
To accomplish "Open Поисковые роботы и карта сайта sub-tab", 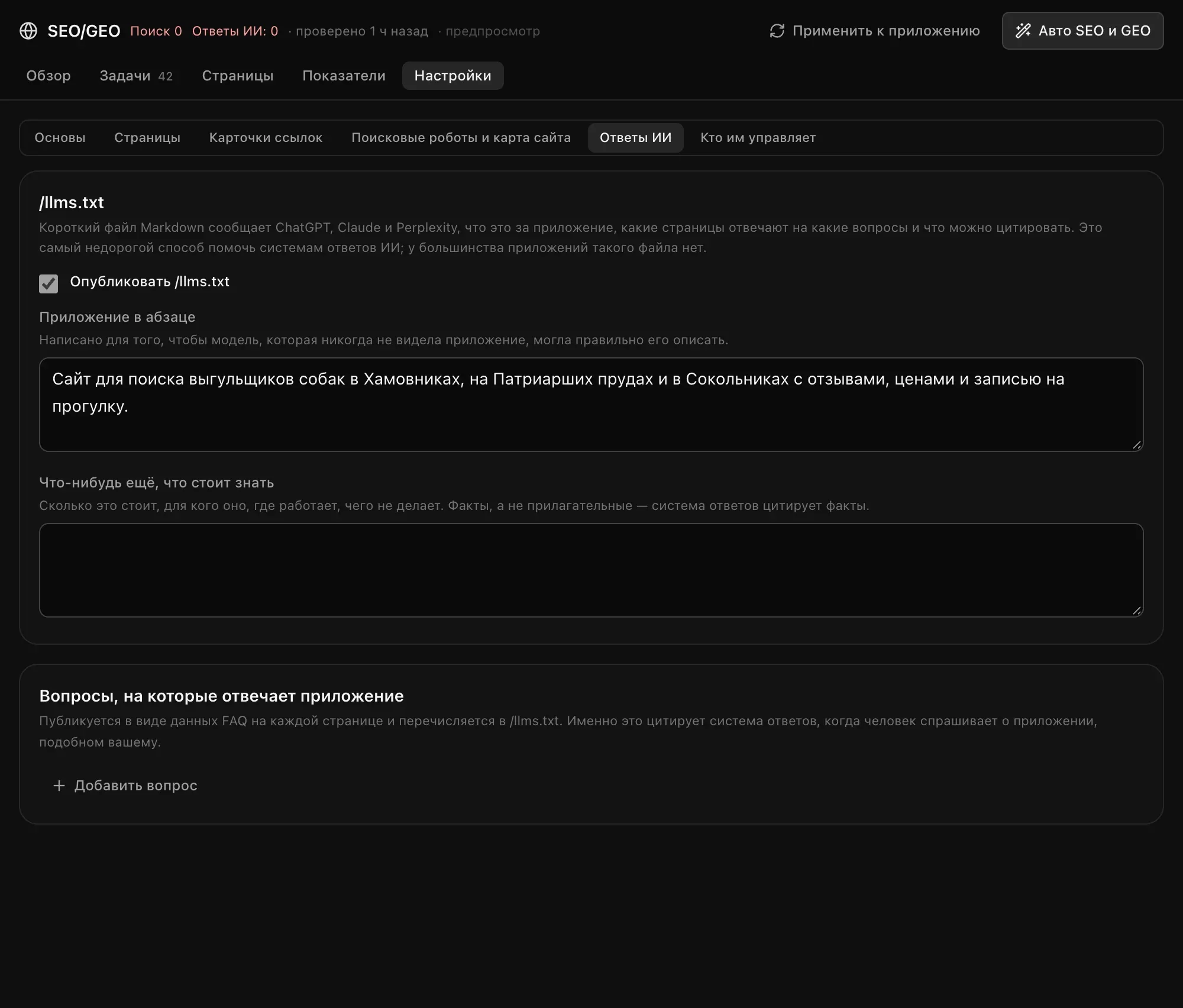I will 461,138.
